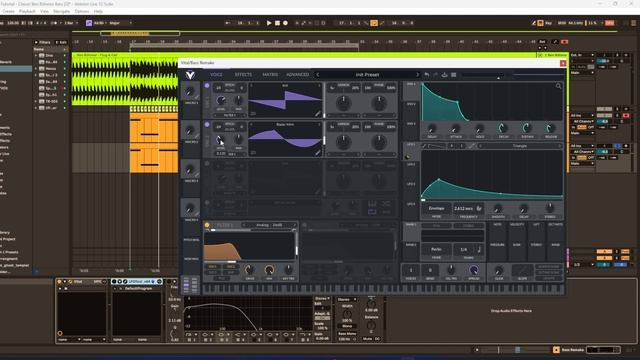Close the Vital/Bass Remake plugin window

pyautogui.click(x=563, y=63)
